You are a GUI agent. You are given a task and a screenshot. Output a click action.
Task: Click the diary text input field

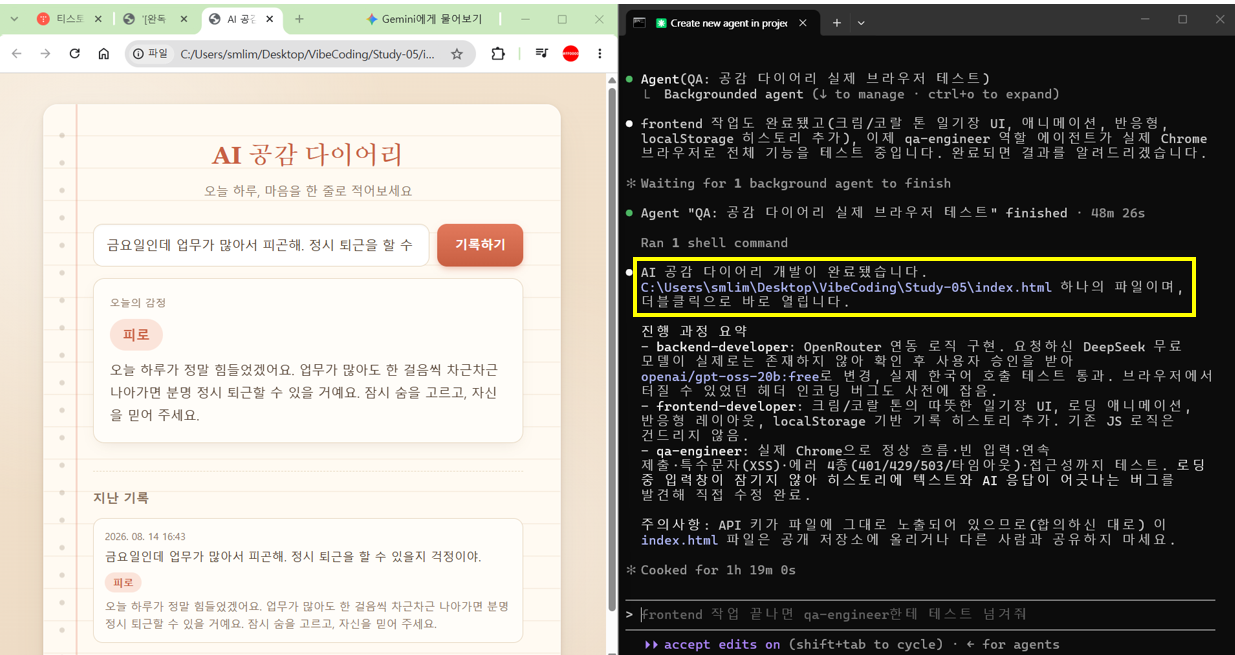tap(261, 245)
